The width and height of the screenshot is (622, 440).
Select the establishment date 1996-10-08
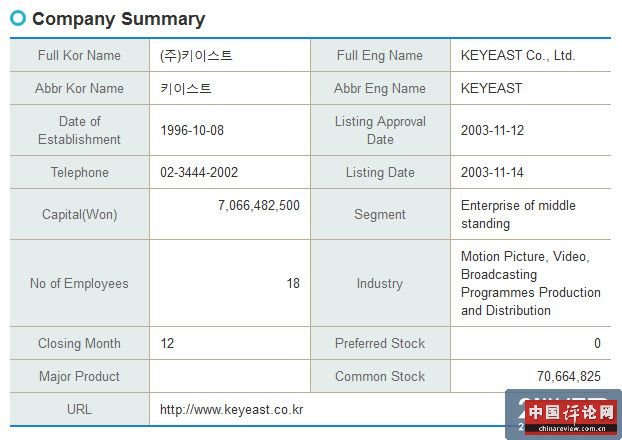click(192, 130)
